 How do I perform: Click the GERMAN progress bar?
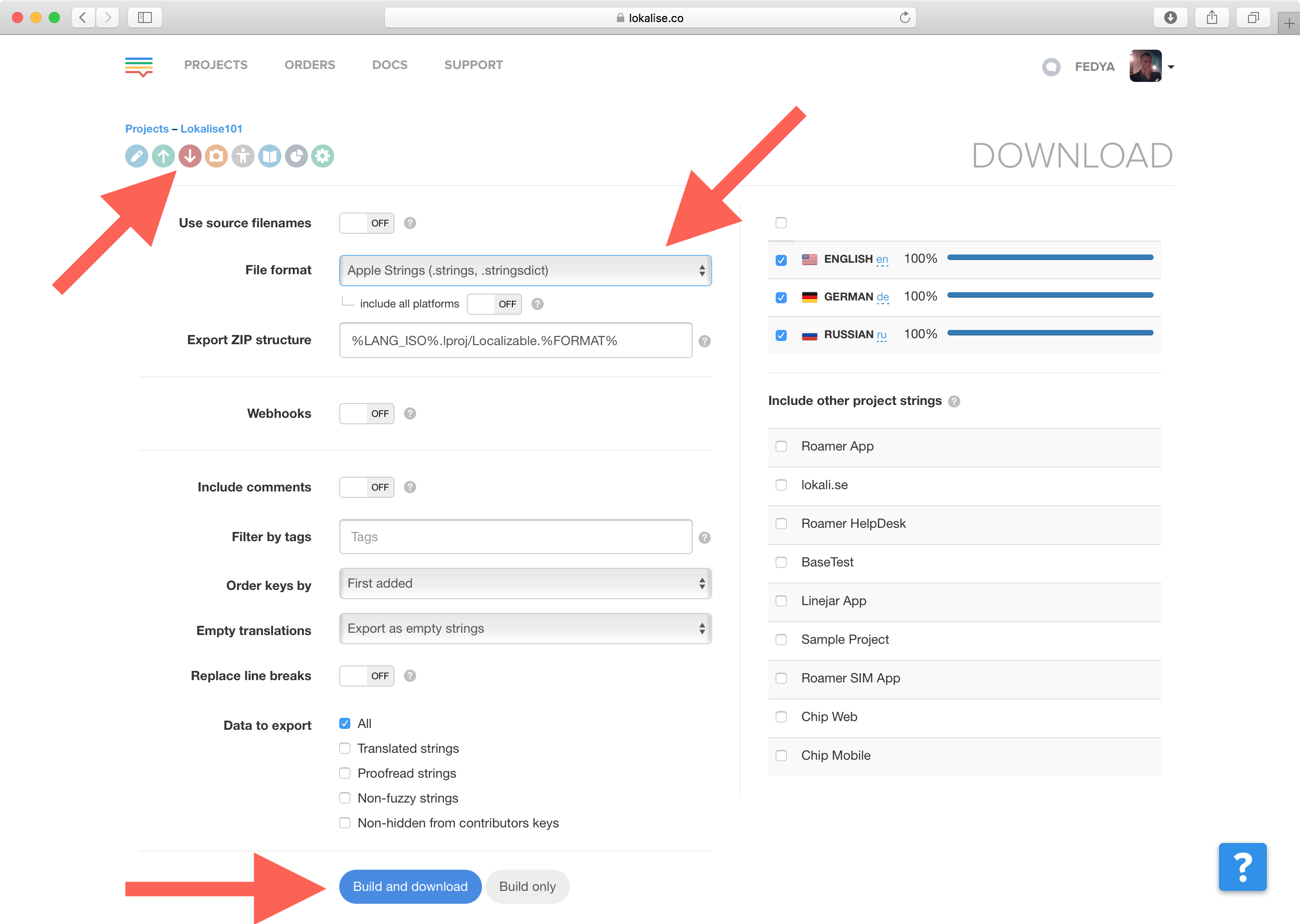1050,295
